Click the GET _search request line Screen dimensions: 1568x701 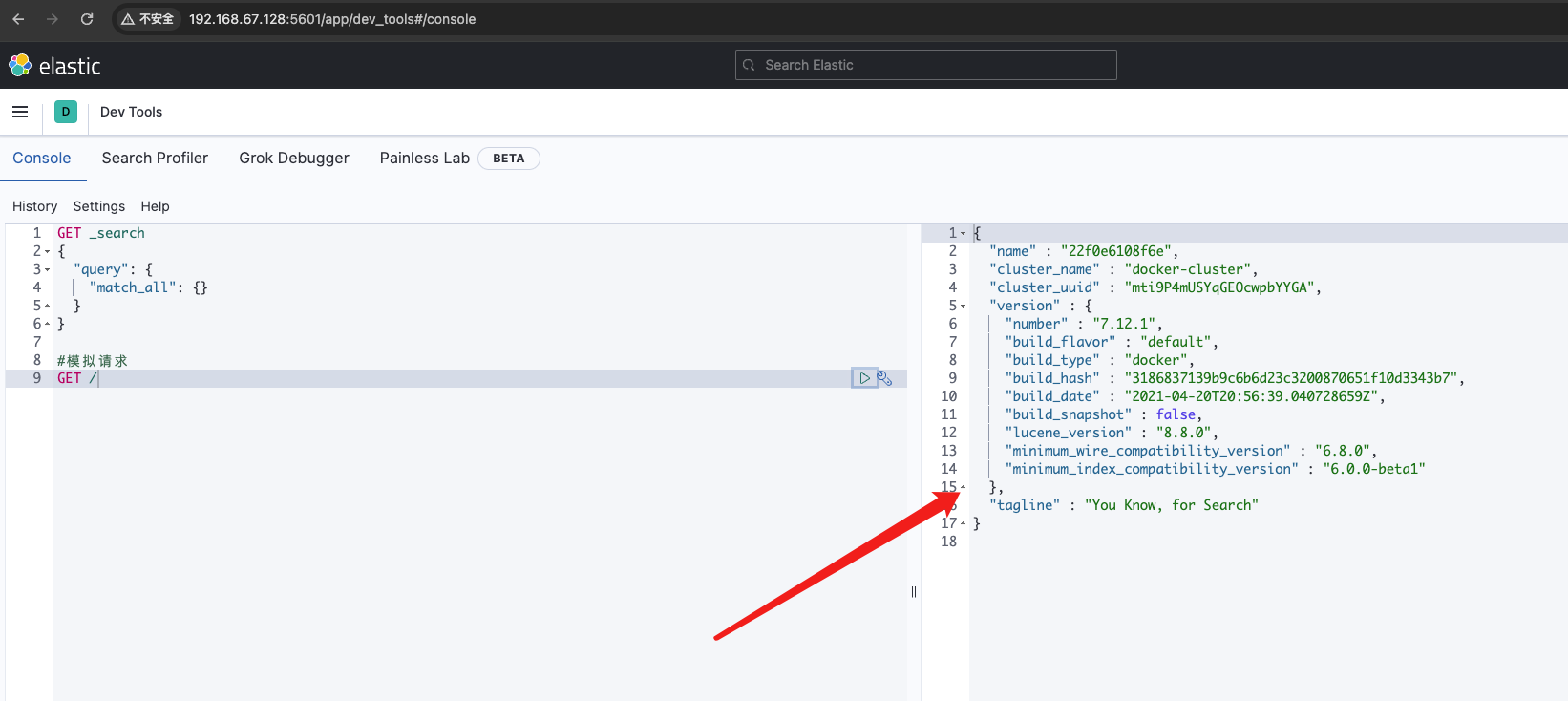pos(101,233)
